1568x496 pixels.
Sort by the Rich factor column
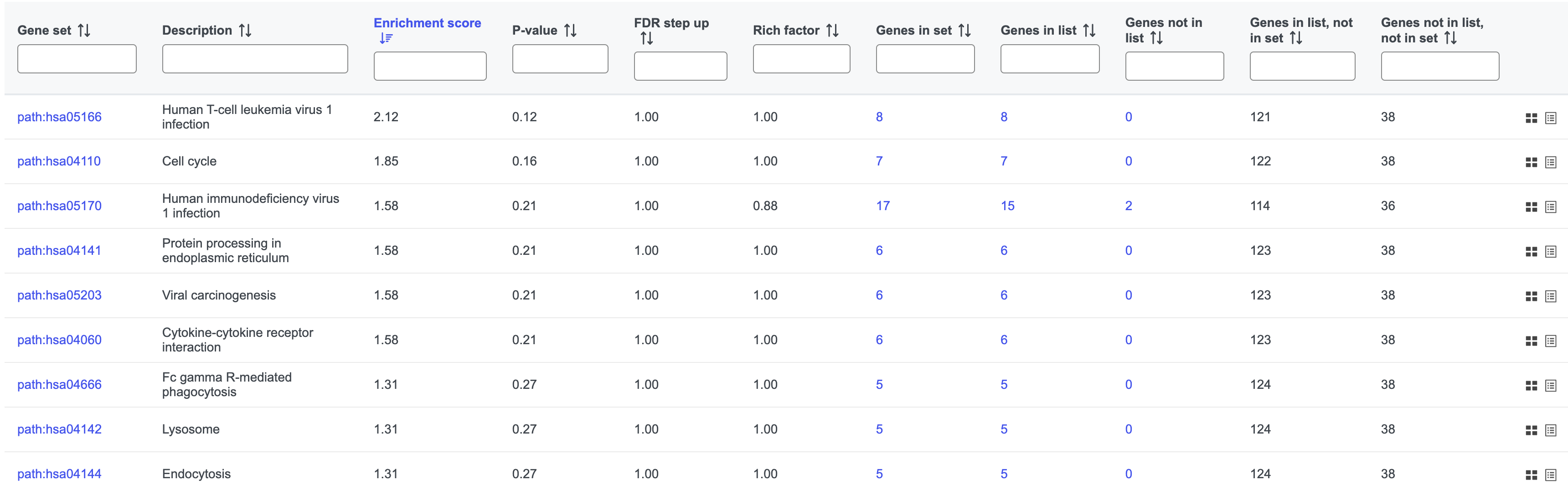[x=832, y=31]
